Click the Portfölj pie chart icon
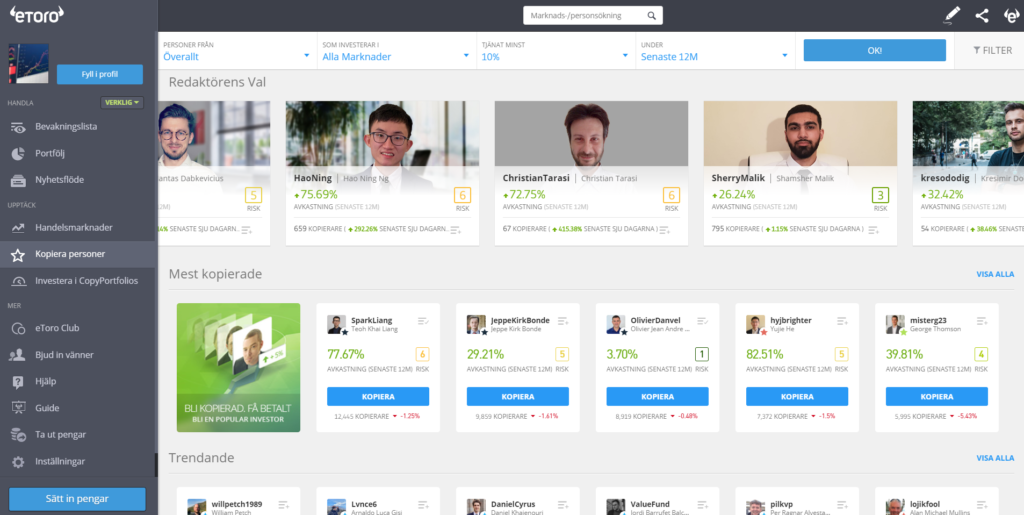1024x515 pixels. pos(18,153)
